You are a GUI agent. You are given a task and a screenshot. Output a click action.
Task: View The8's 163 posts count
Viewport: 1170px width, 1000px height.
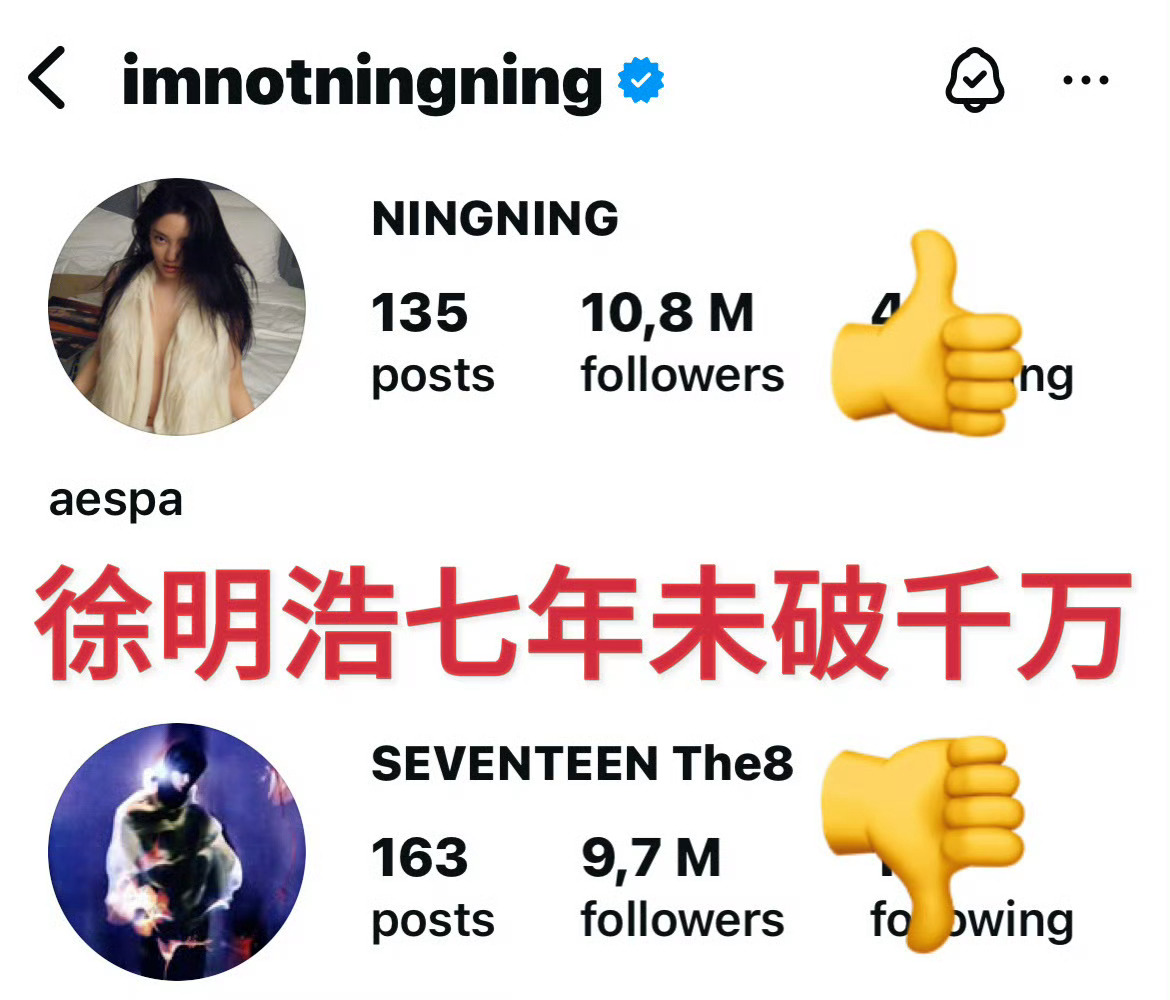click(433, 887)
